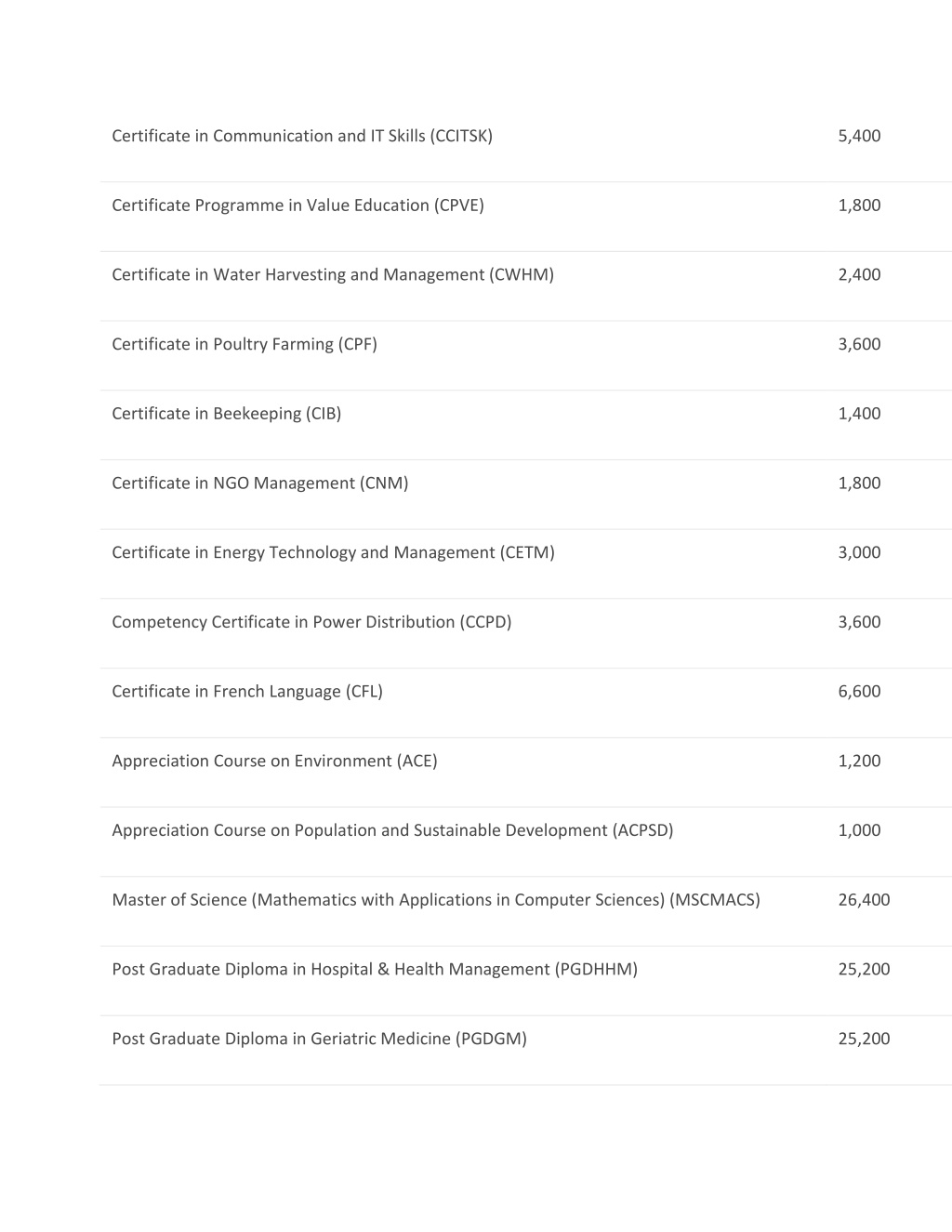
Task: Select the Certificate in Communication and IT Skills row
Action: tap(526, 136)
